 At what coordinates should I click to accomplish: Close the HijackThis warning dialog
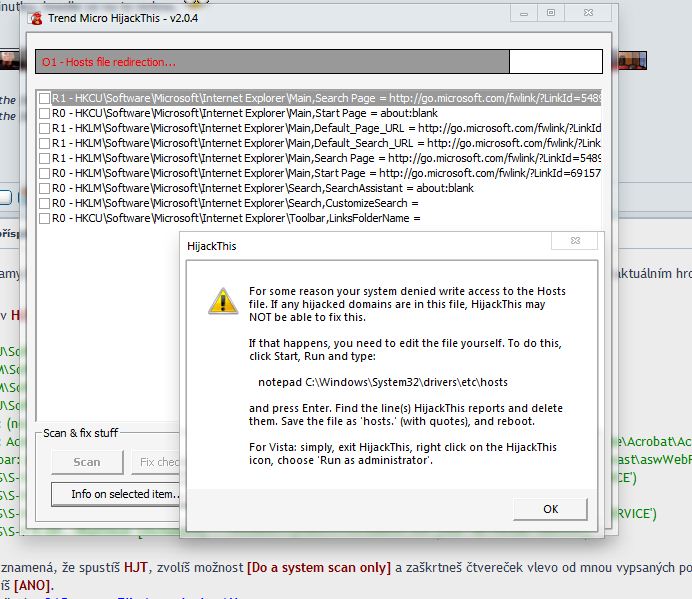[575, 241]
